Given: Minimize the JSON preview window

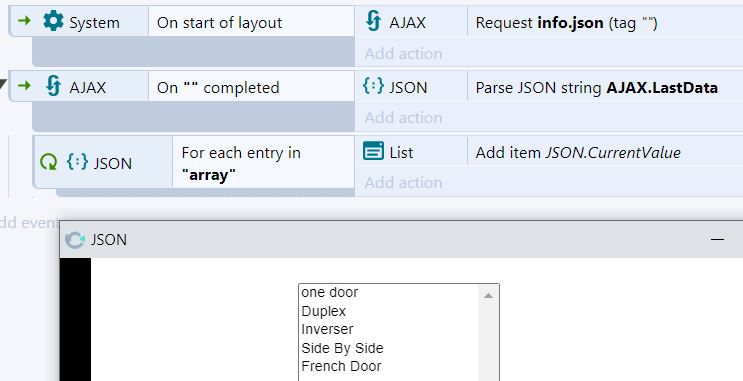Looking at the screenshot, I should tap(717, 239).
